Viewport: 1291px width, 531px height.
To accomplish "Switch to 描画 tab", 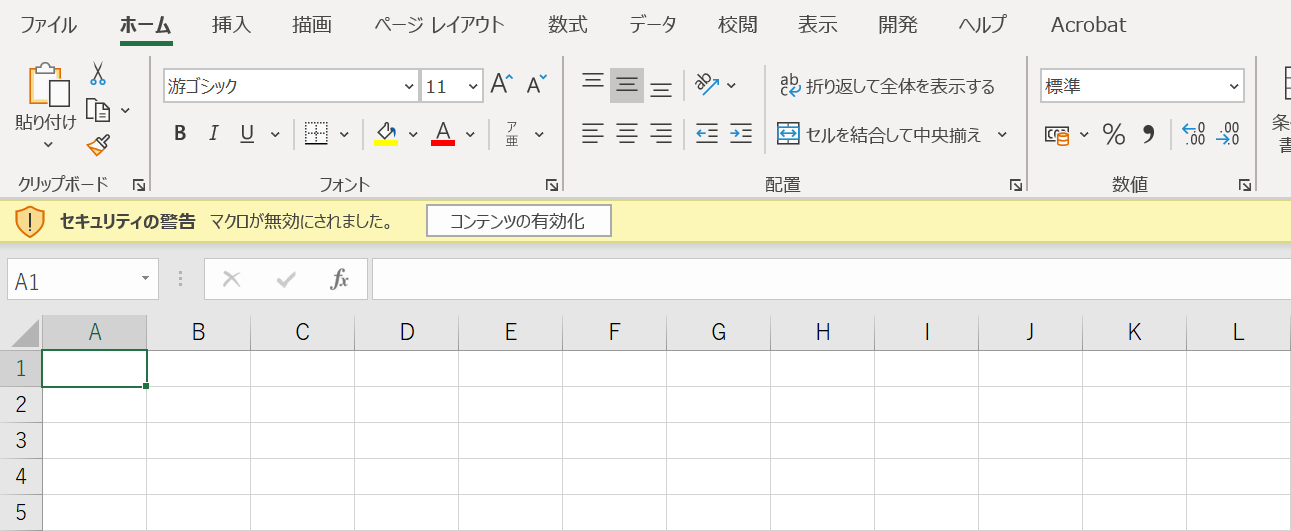I will click(x=312, y=25).
